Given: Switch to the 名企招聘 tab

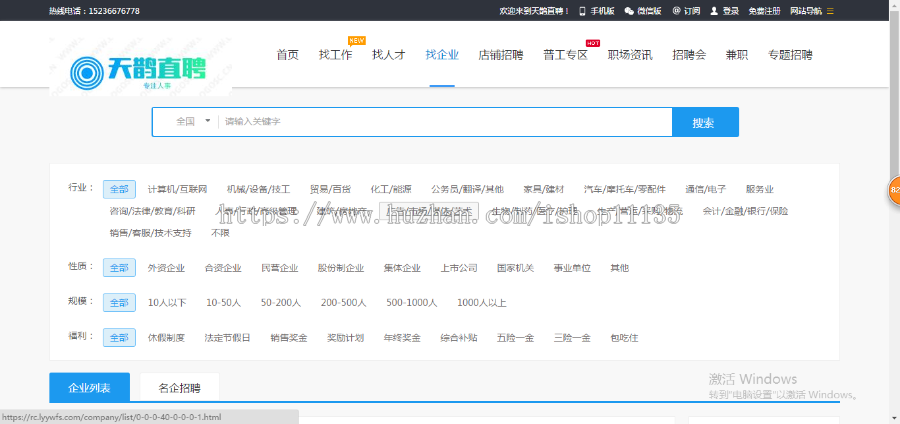Looking at the screenshot, I should [180, 387].
